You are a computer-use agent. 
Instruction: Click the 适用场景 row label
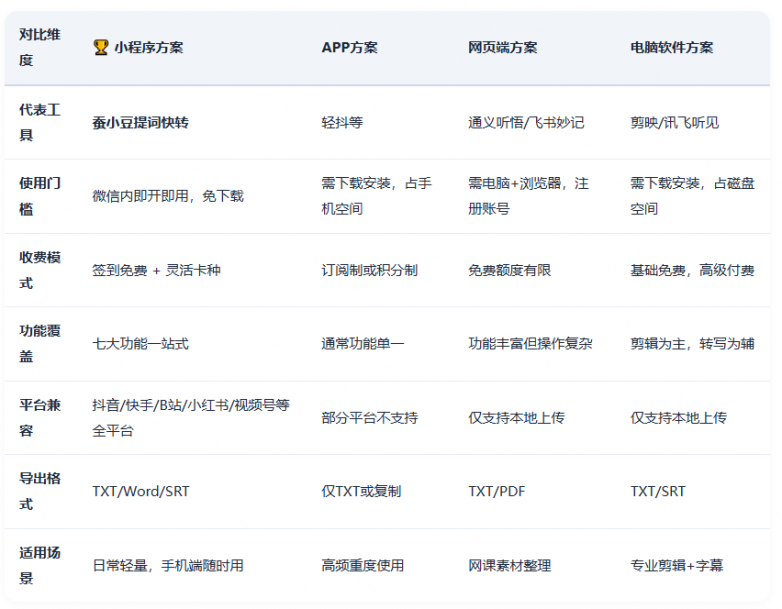pyautogui.click(x=40, y=565)
